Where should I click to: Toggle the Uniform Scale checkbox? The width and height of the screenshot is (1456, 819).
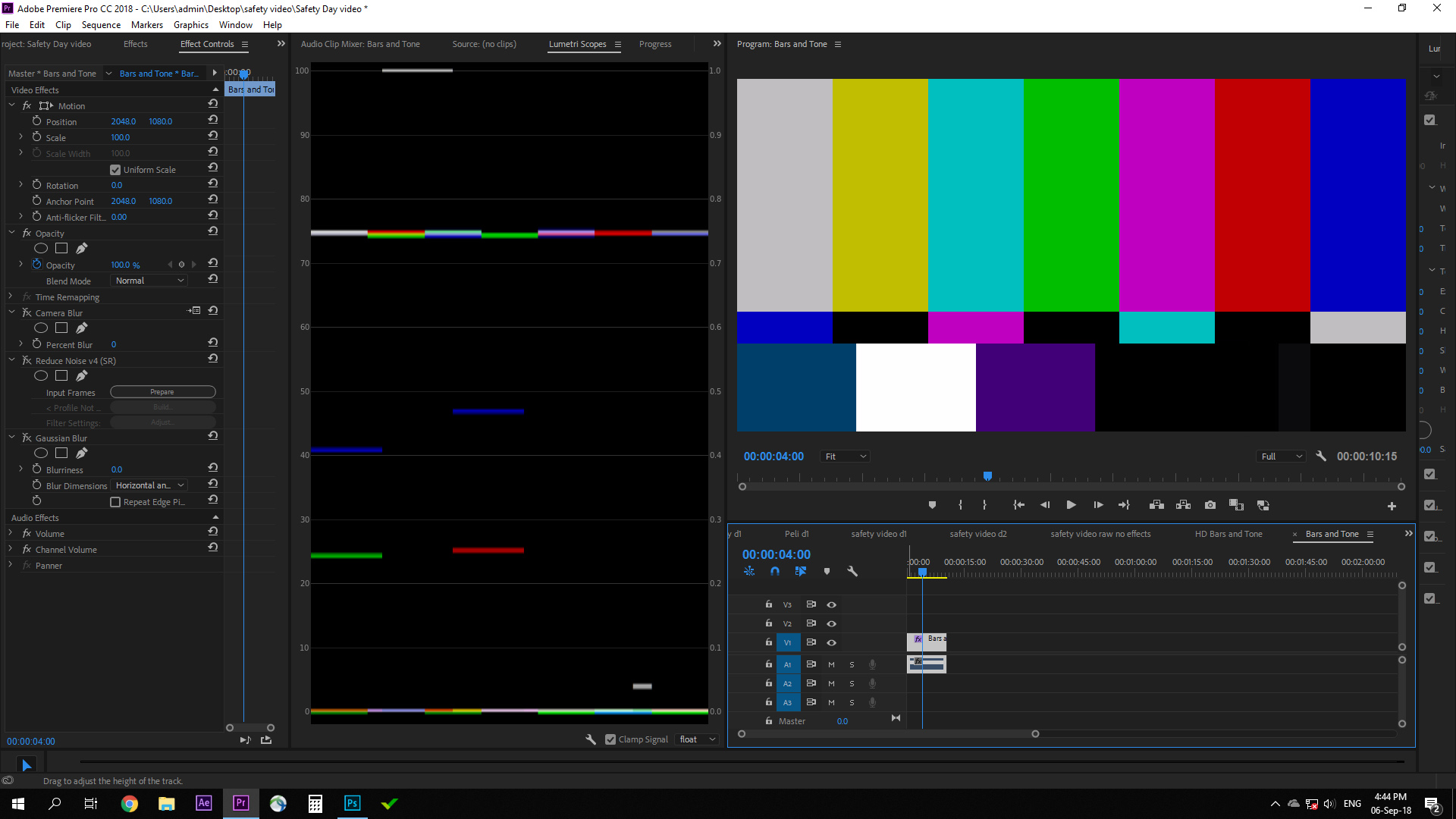click(115, 169)
